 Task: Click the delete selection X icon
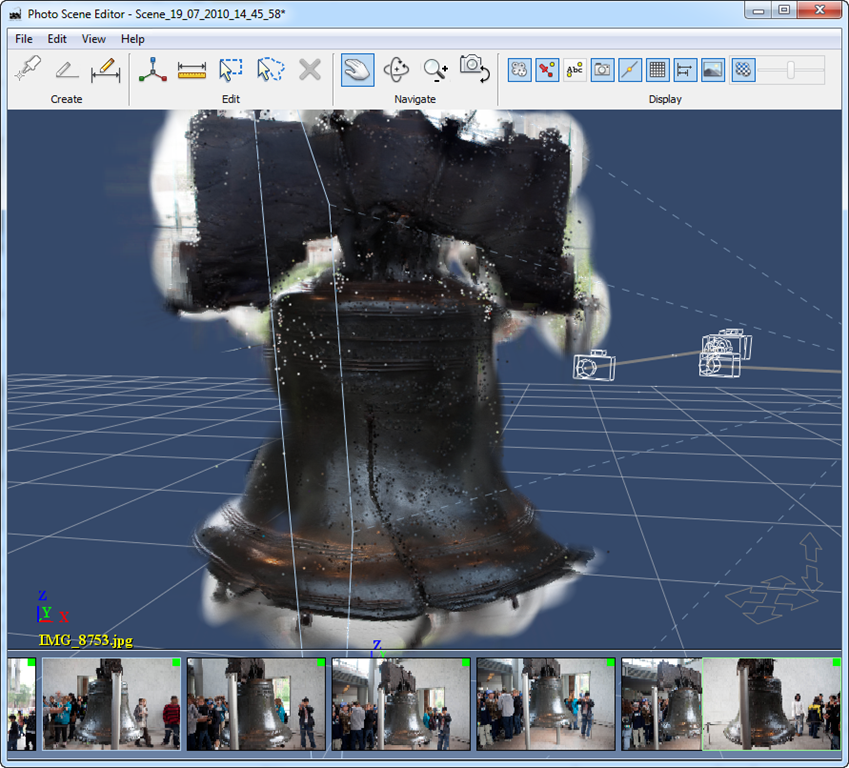[309, 70]
